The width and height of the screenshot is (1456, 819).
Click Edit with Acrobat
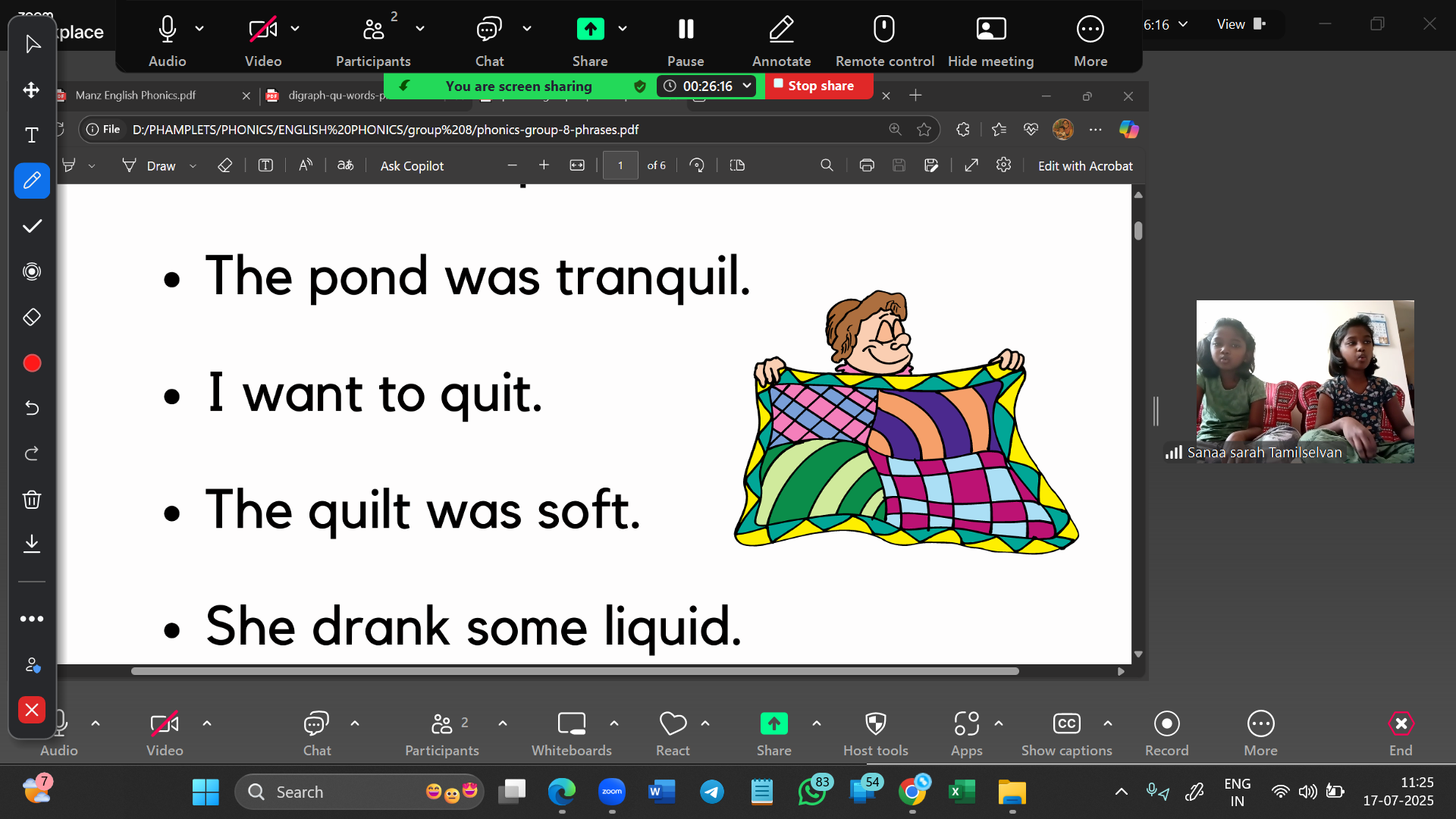(1084, 166)
